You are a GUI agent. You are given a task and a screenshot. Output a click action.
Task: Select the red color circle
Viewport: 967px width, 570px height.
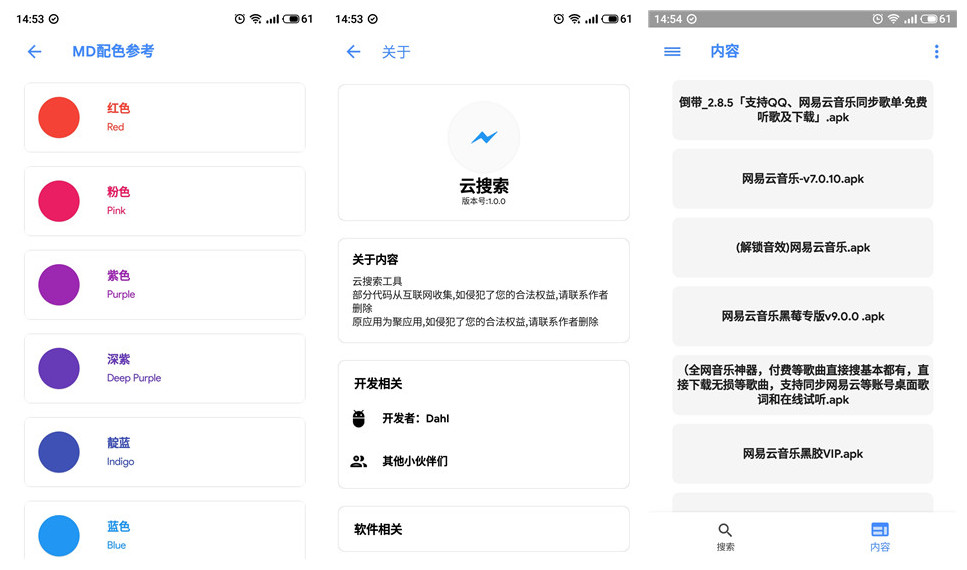(59, 117)
